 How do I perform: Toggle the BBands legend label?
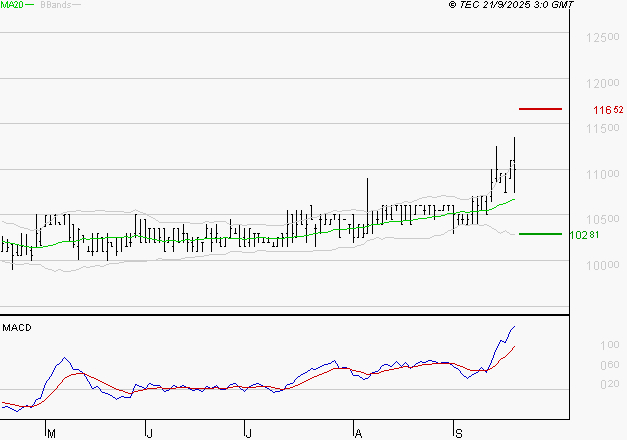point(54,5)
